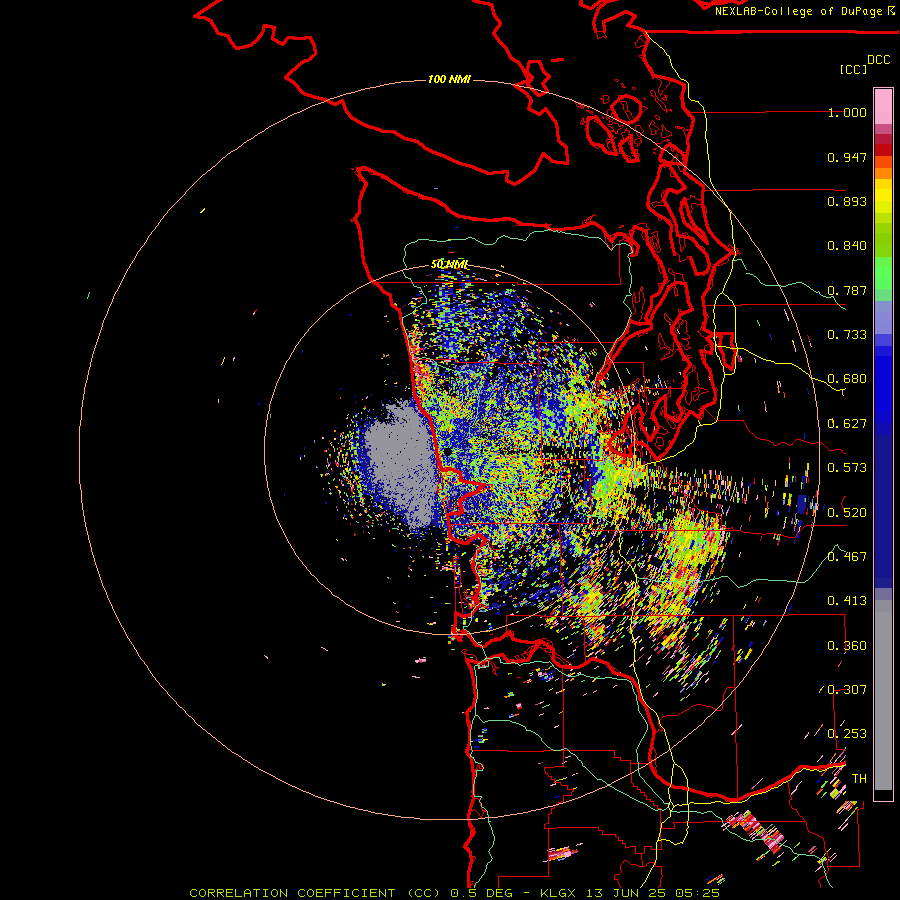This screenshot has height=900, width=900.
Task: Click the Correlation Coefficient KLGX caption
Action: click(454, 893)
